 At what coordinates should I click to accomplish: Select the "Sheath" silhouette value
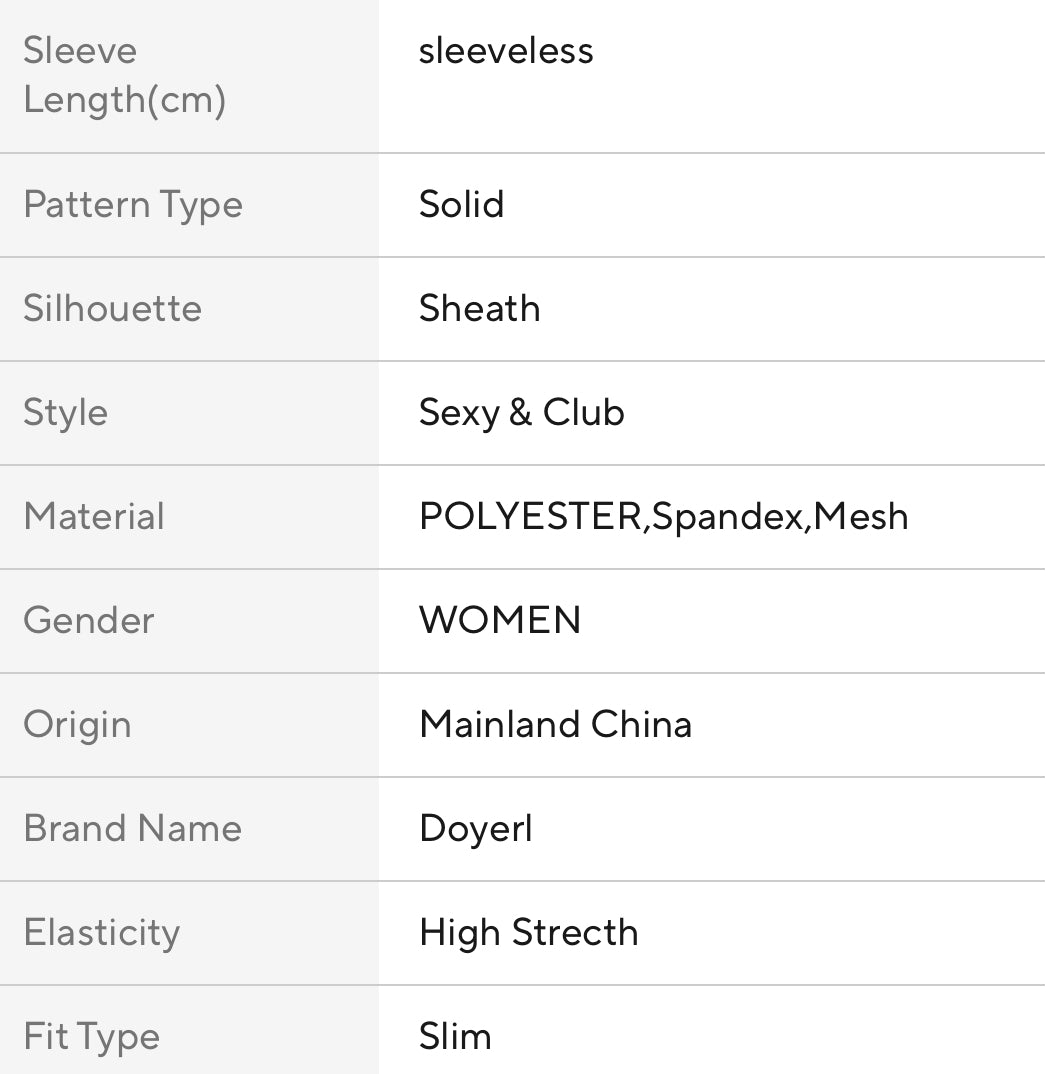pos(479,309)
